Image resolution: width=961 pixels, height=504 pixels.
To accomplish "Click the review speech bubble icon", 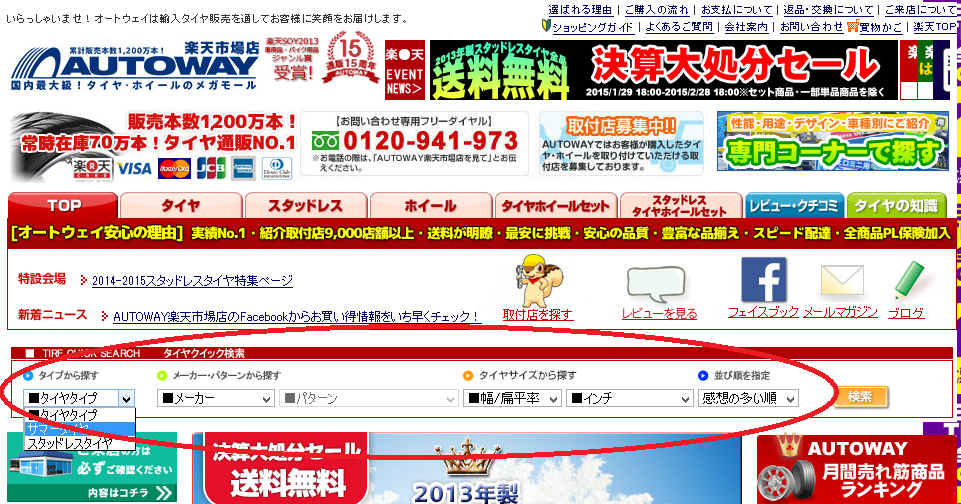I will (x=655, y=284).
